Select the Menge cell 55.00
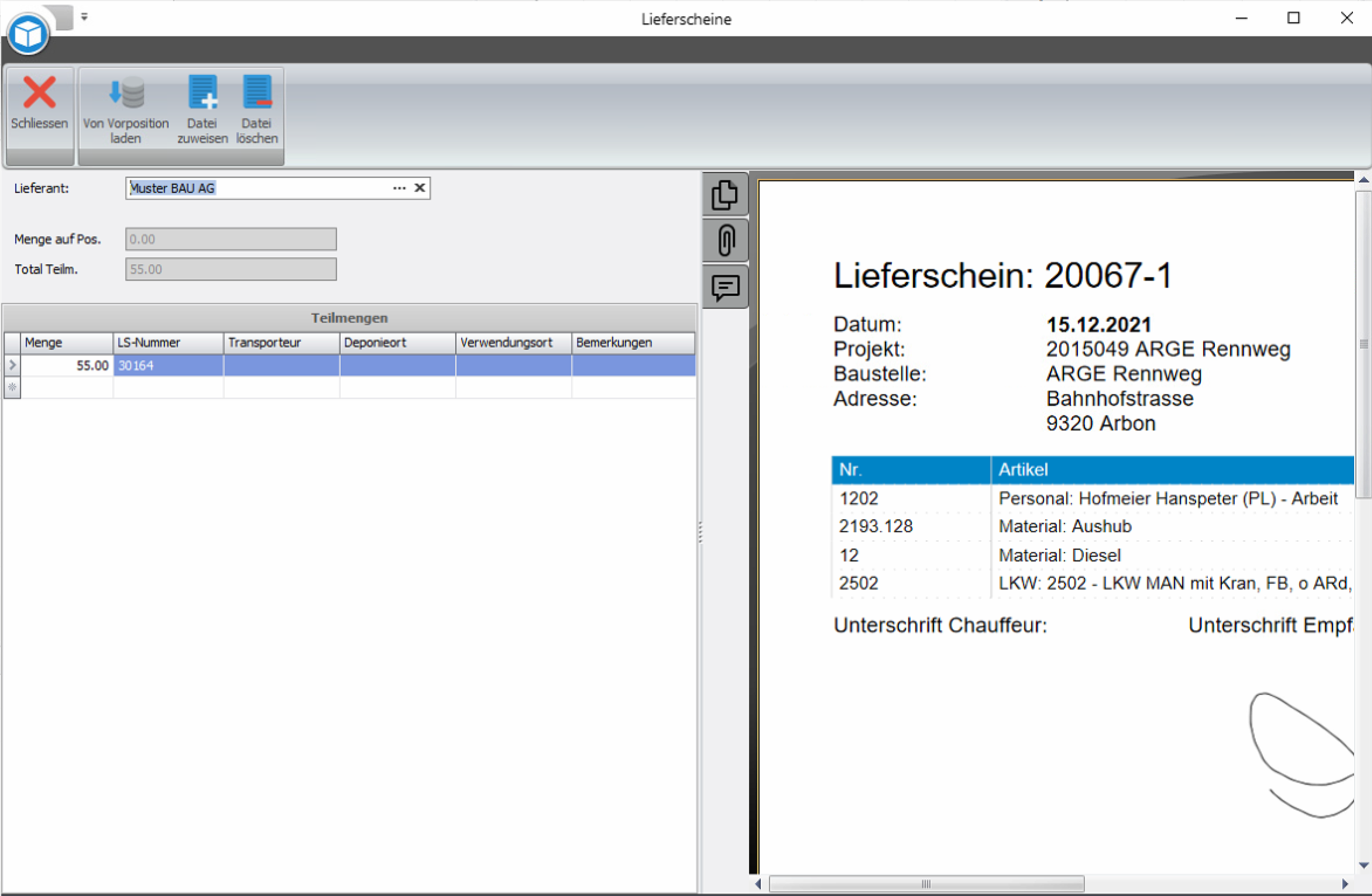1372x896 pixels. coord(67,366)
